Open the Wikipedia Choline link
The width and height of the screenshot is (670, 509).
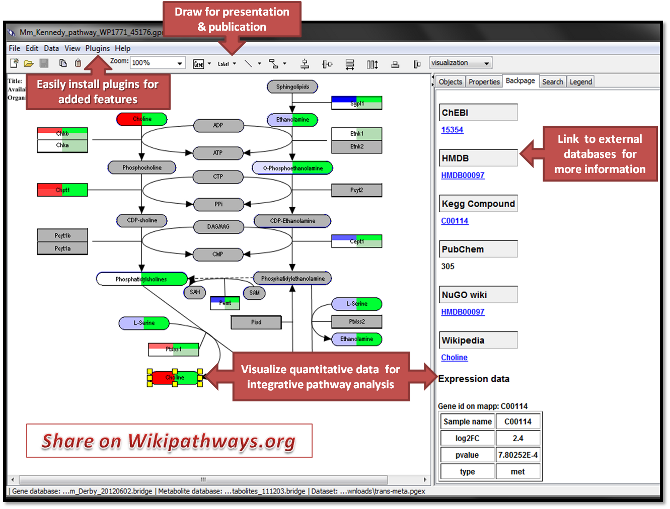[454, 357]
